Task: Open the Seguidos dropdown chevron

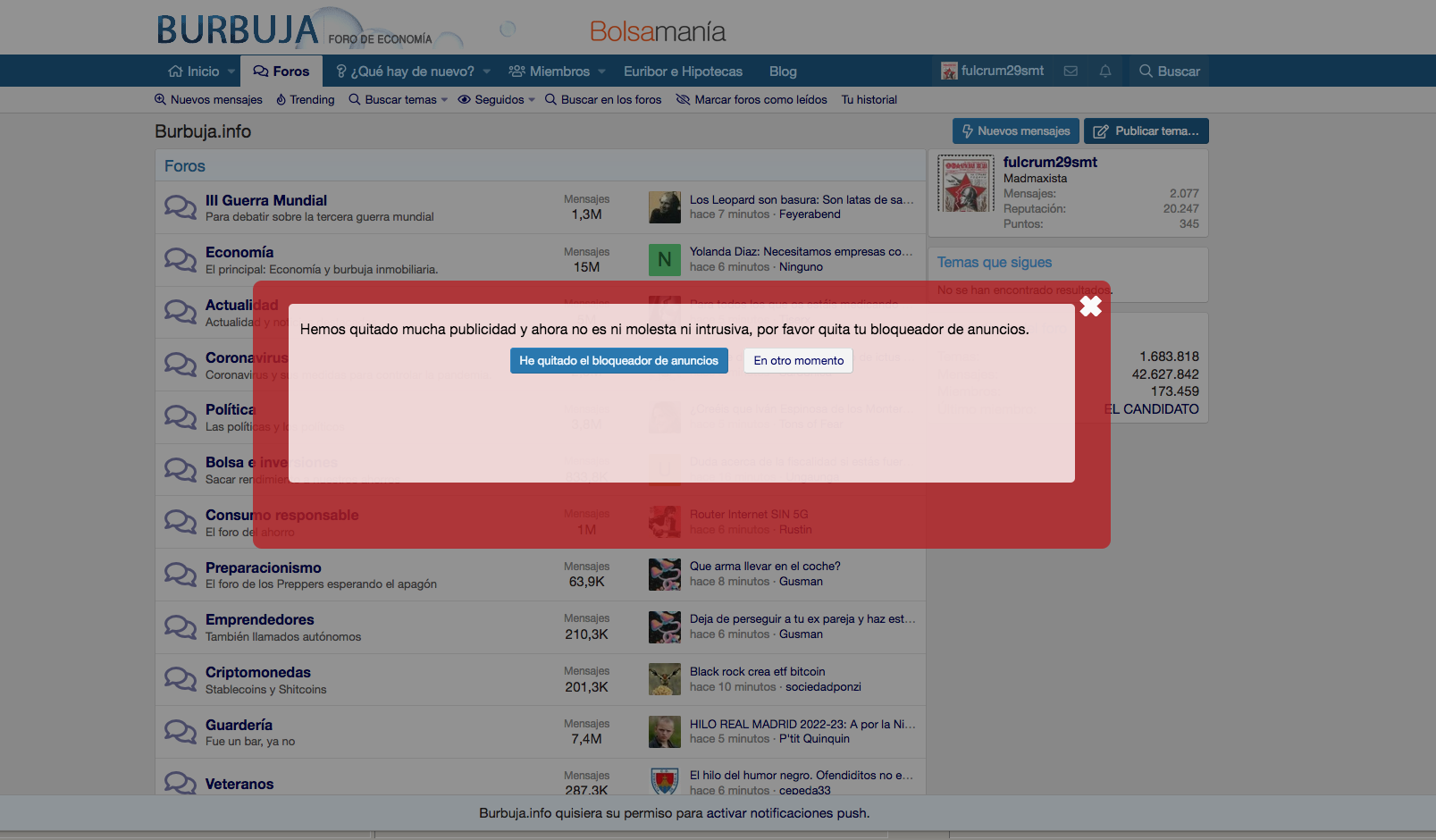Action: coord(531,99)
